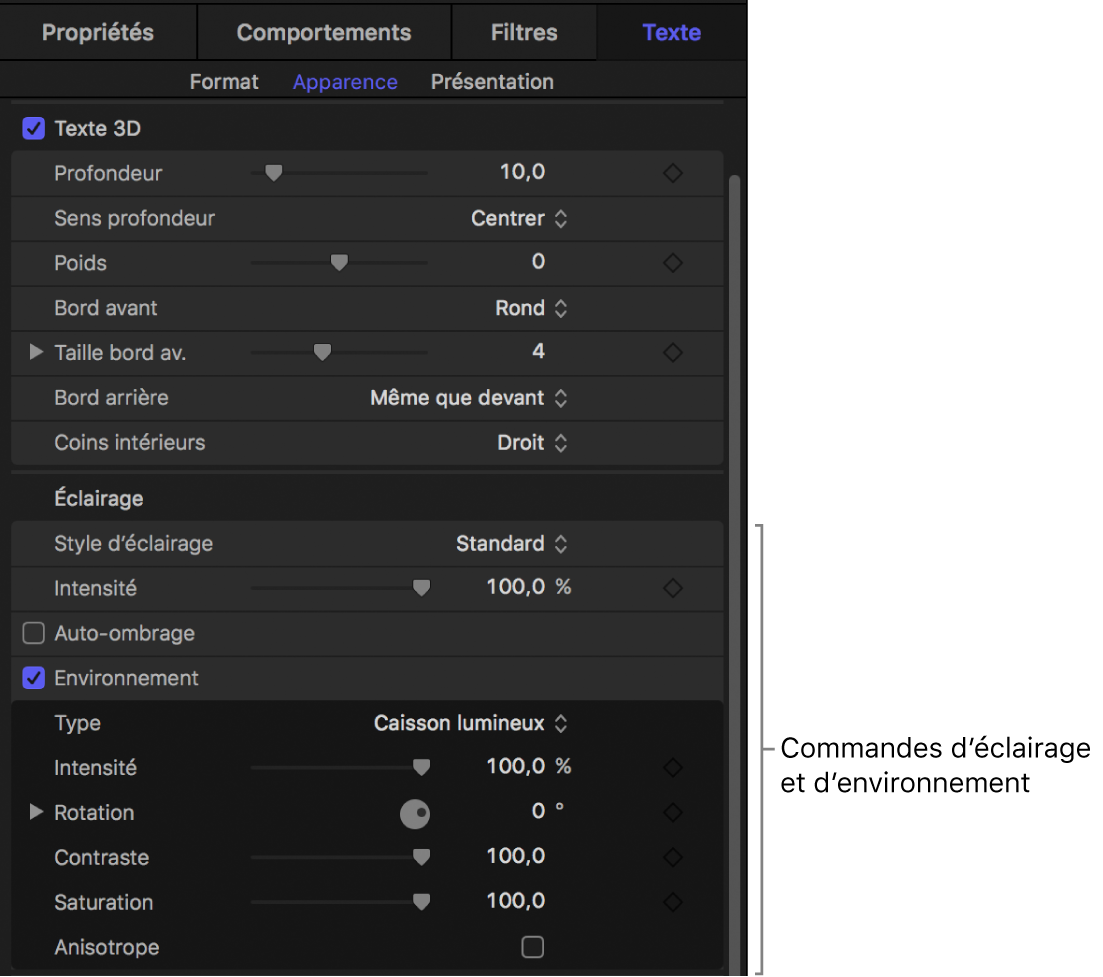Enable the Auto-ombrage checkbox
This screenshot has height=977, width=1103.
pyautogui.click(x=34, y=633)
